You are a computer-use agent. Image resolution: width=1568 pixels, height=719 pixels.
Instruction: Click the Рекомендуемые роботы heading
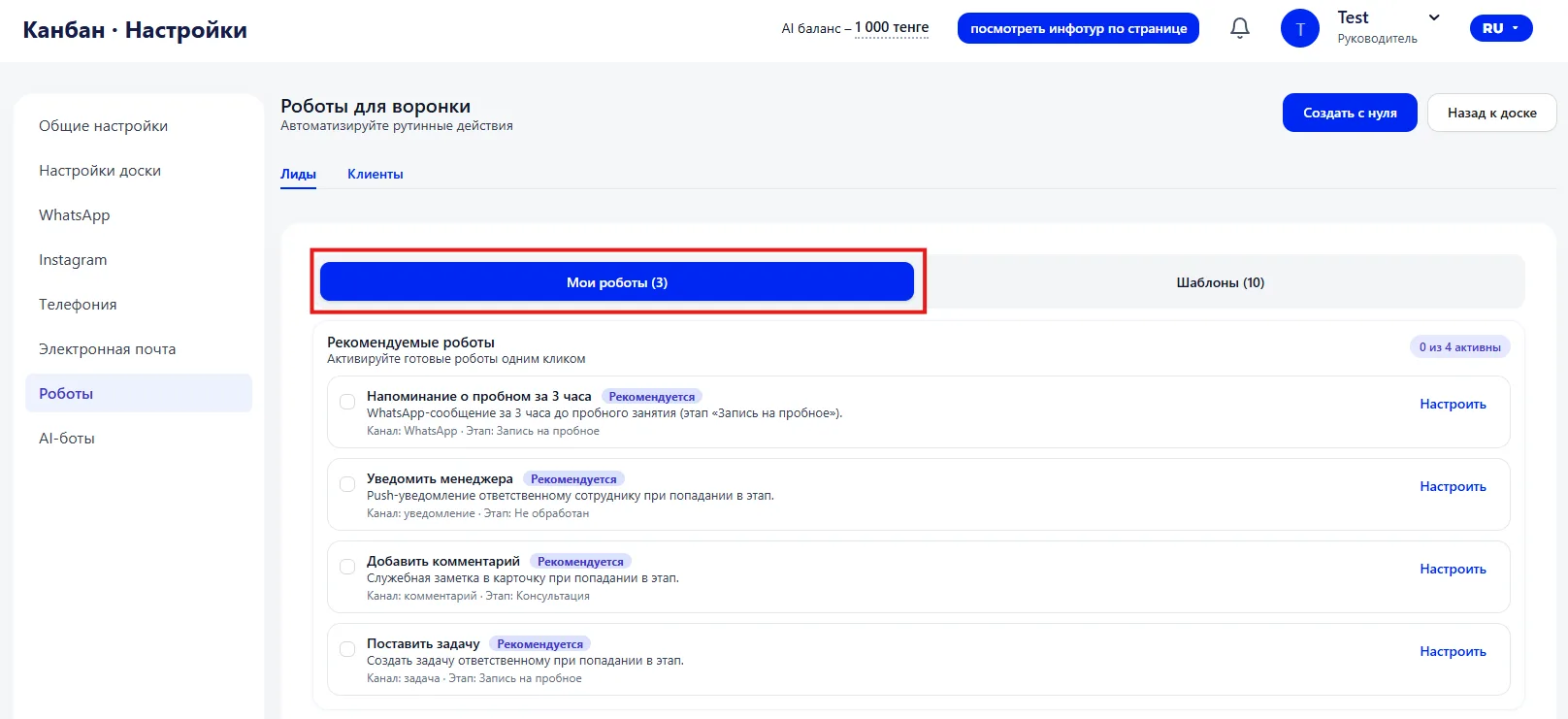pos(410,343)
